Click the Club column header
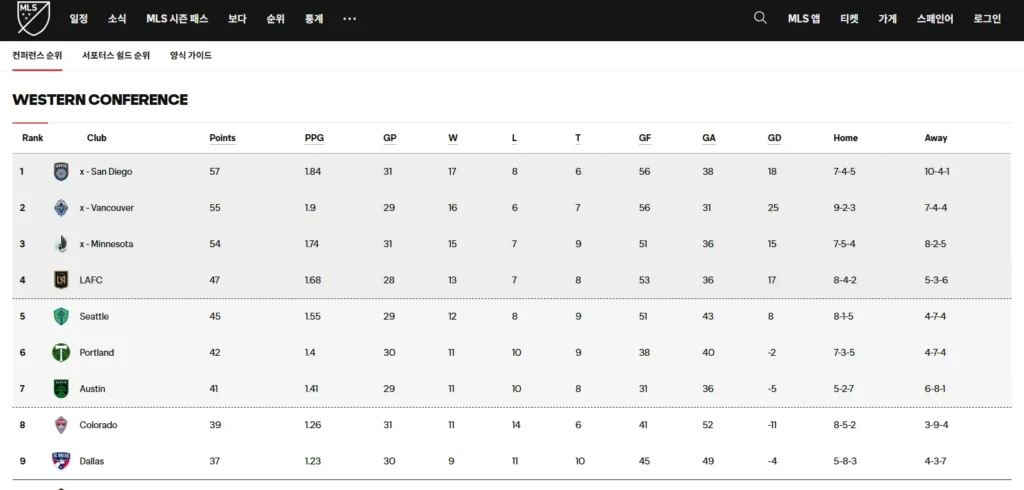Viewport: 1024px width, 490px height. (x=97, y=138)
